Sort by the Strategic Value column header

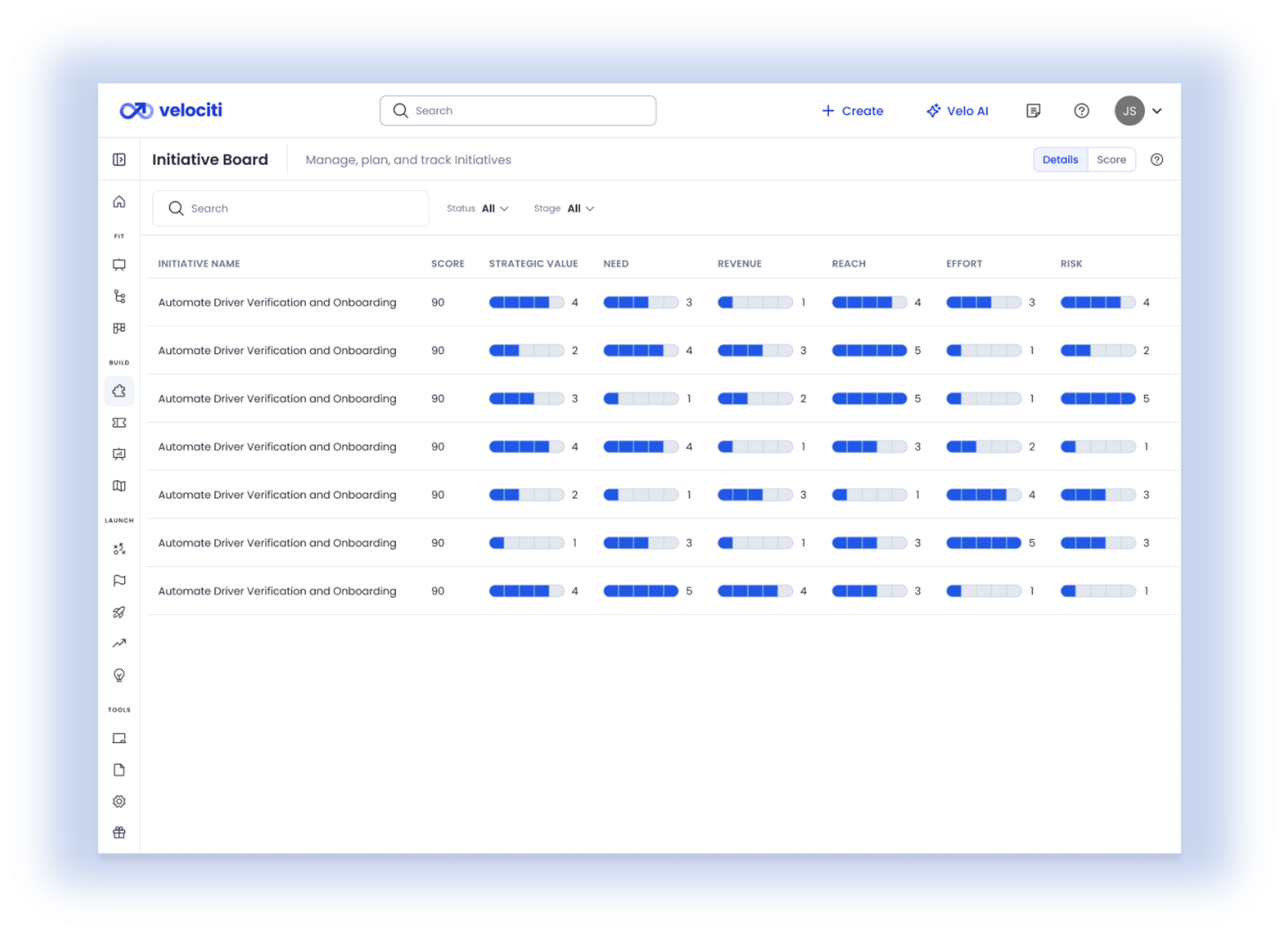point(533,263)
